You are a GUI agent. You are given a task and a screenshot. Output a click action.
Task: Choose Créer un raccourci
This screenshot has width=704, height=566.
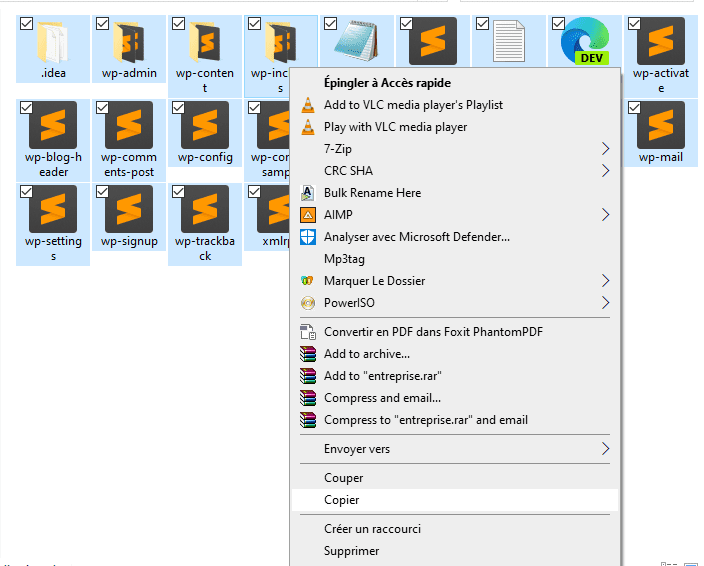455,529
